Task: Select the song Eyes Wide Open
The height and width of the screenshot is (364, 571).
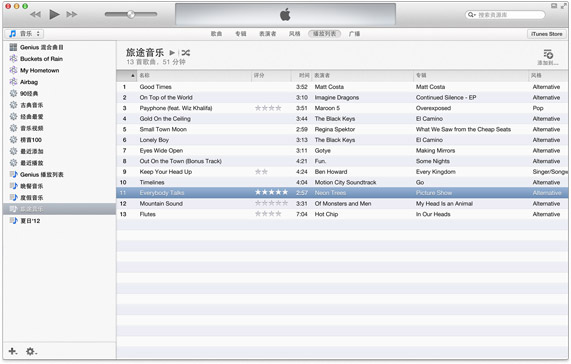Action: 161,151
